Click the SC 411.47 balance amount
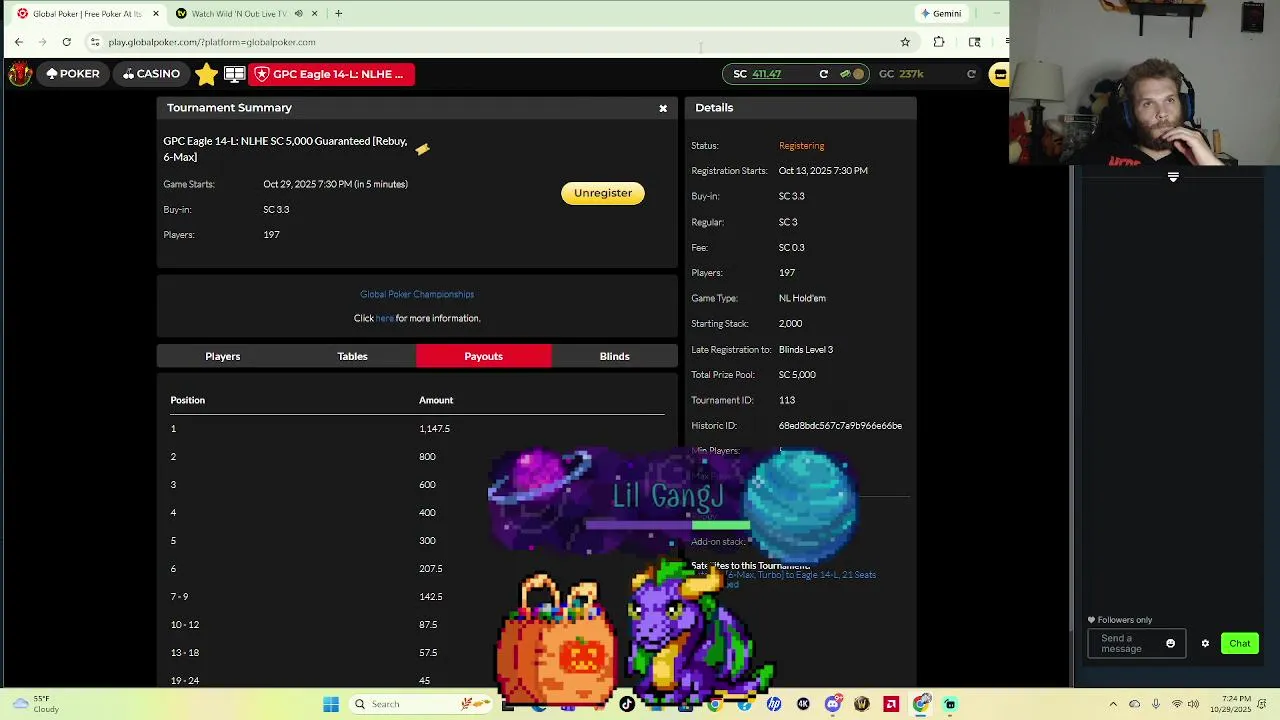 [x=767, y=74]
